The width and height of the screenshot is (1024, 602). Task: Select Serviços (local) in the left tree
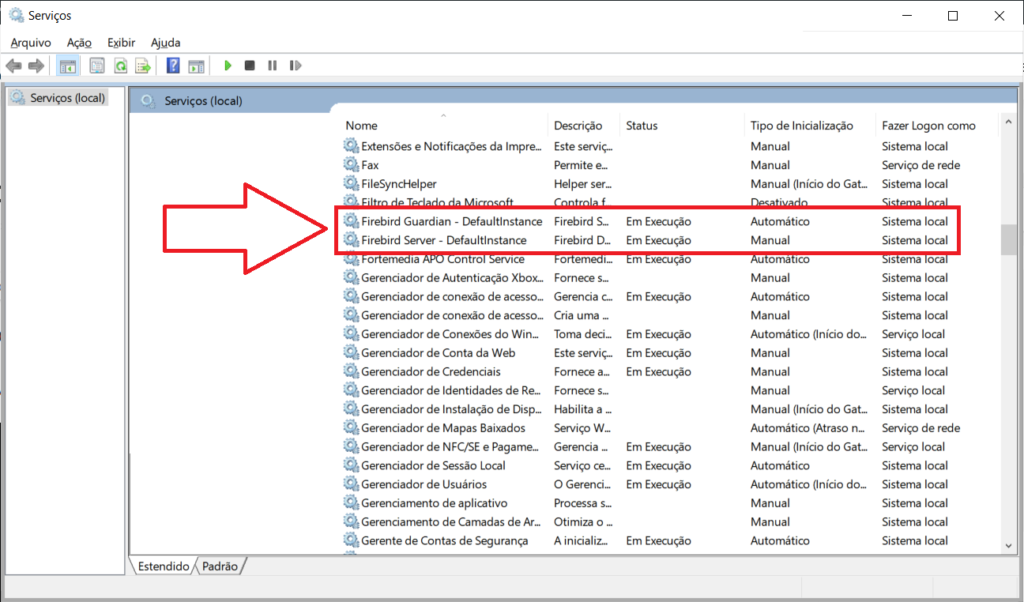pyautogui.click(x=66, y=98)
